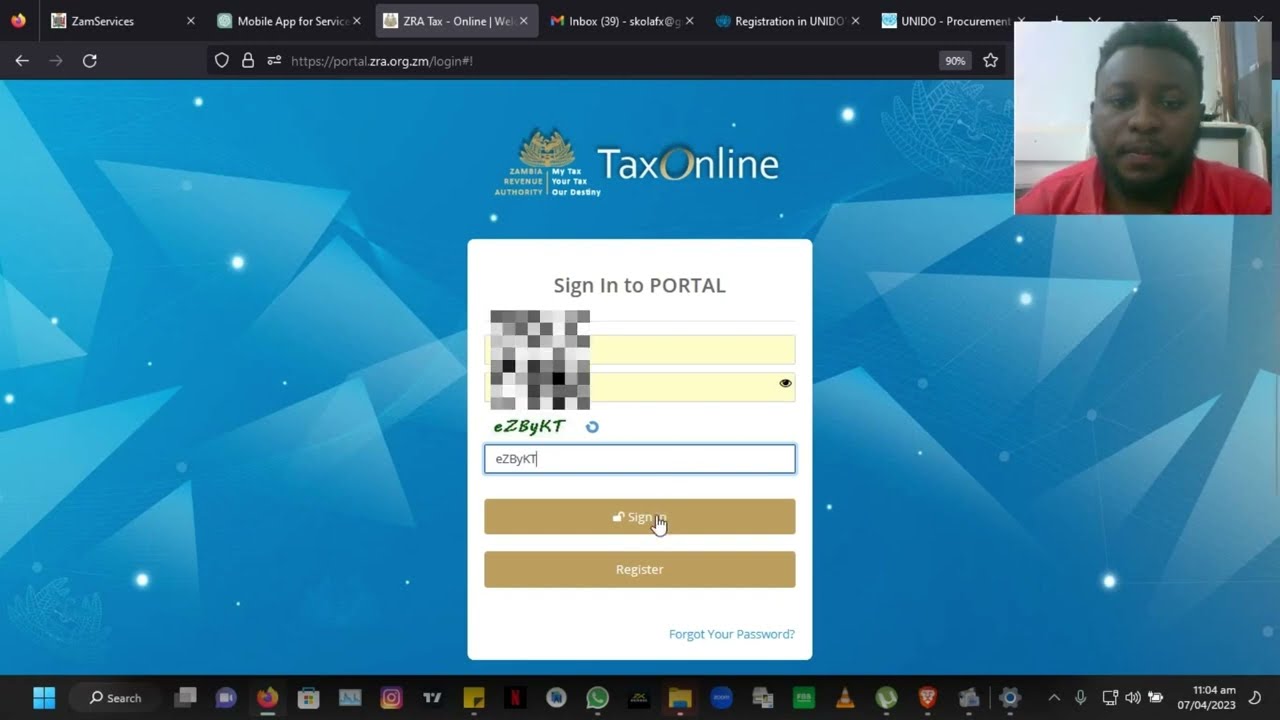The height and width of the screenshot is (720, 1280).
Task: Open Firefox View icon
Action: [x=18, y=21]
